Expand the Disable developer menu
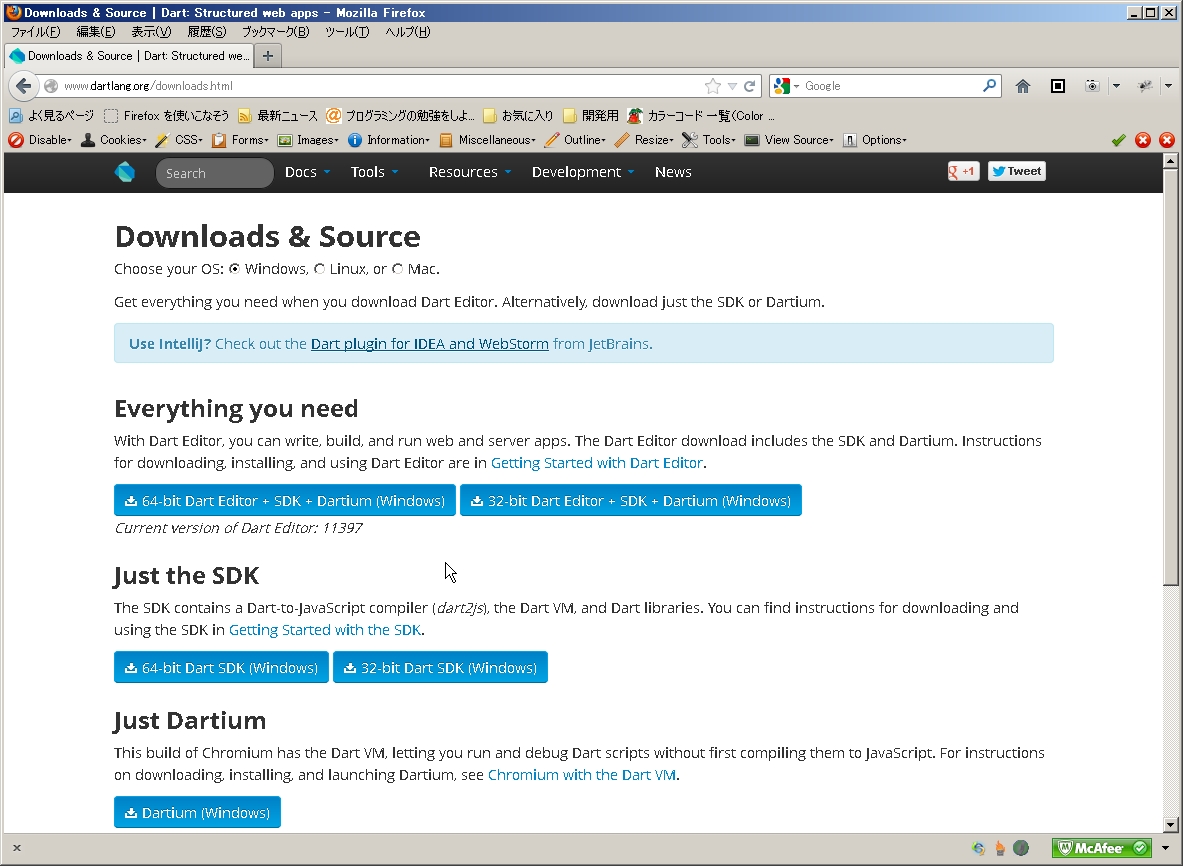The width and height of the screenshot is (1183, 866). (x=40, y=140)
